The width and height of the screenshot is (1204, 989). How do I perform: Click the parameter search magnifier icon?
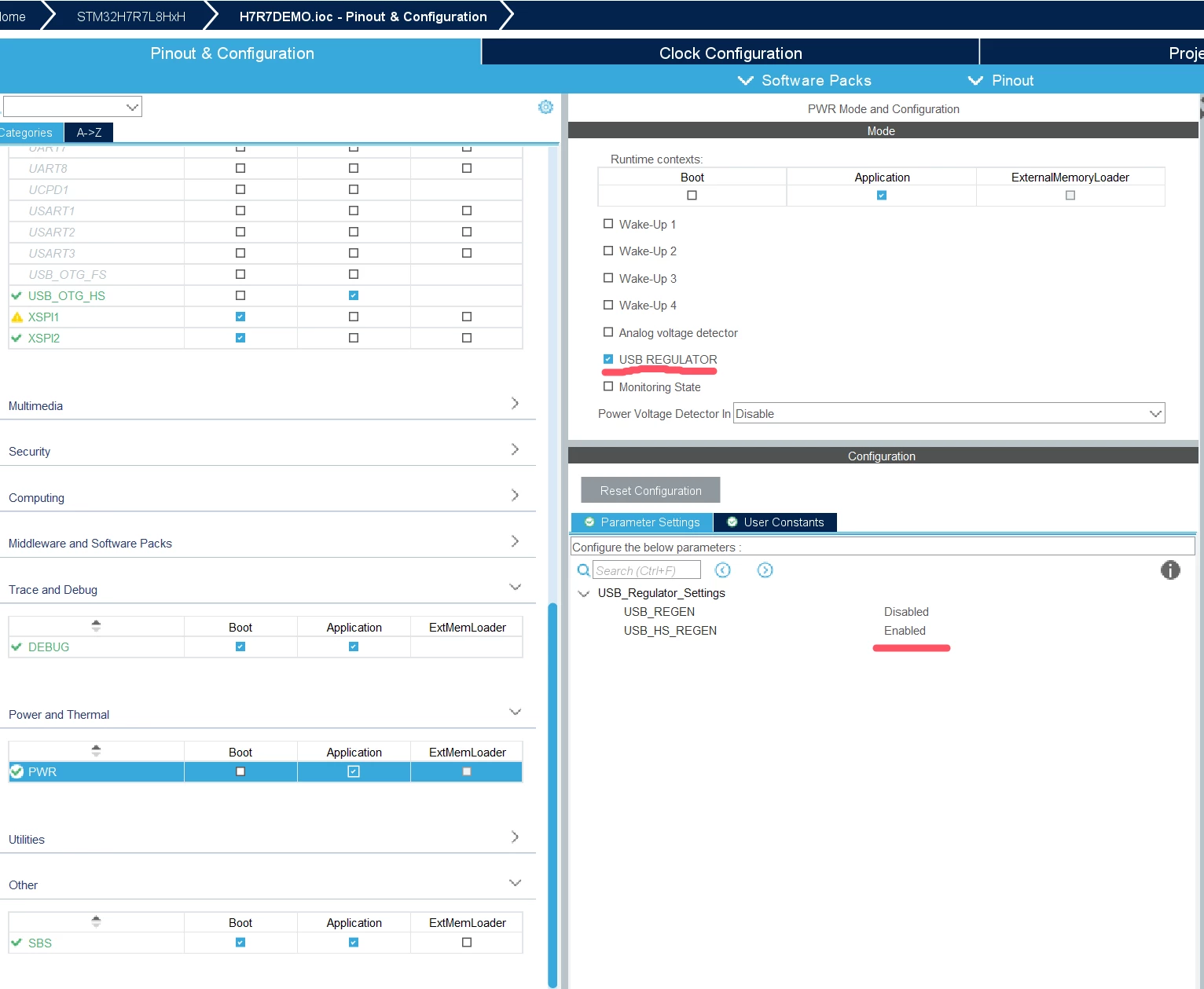(583, 570)
